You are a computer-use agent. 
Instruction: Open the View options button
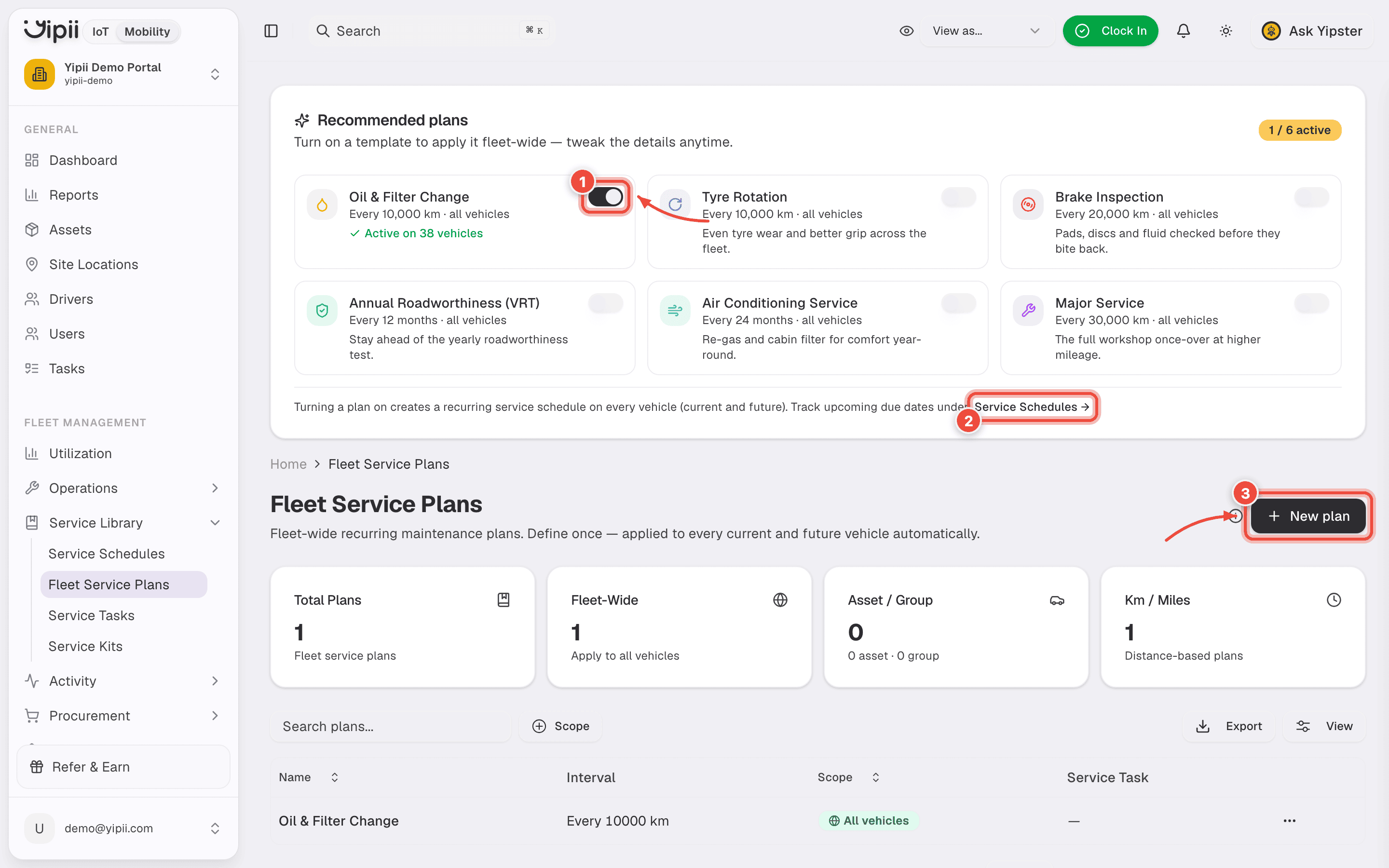(1324, 726)
